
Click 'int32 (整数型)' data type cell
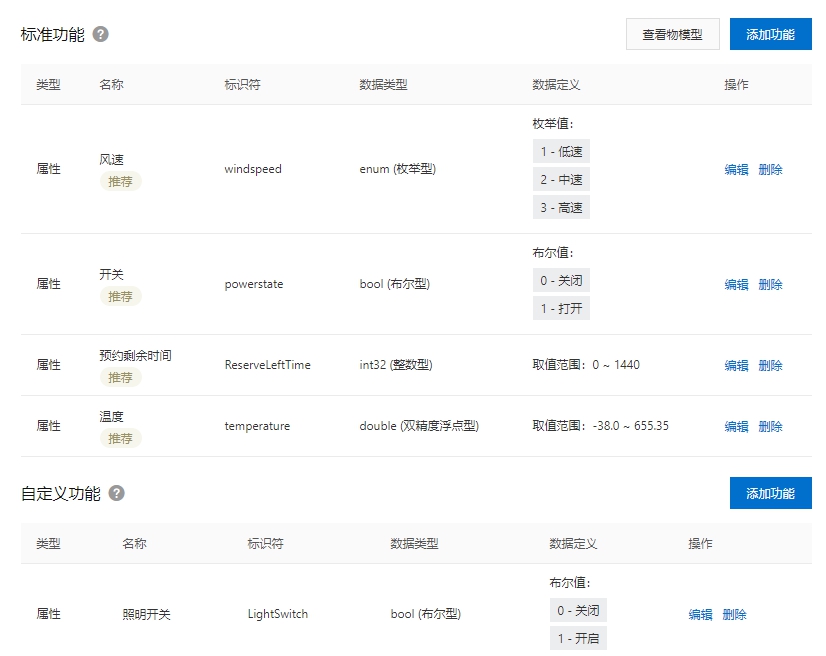click(396, 365)
